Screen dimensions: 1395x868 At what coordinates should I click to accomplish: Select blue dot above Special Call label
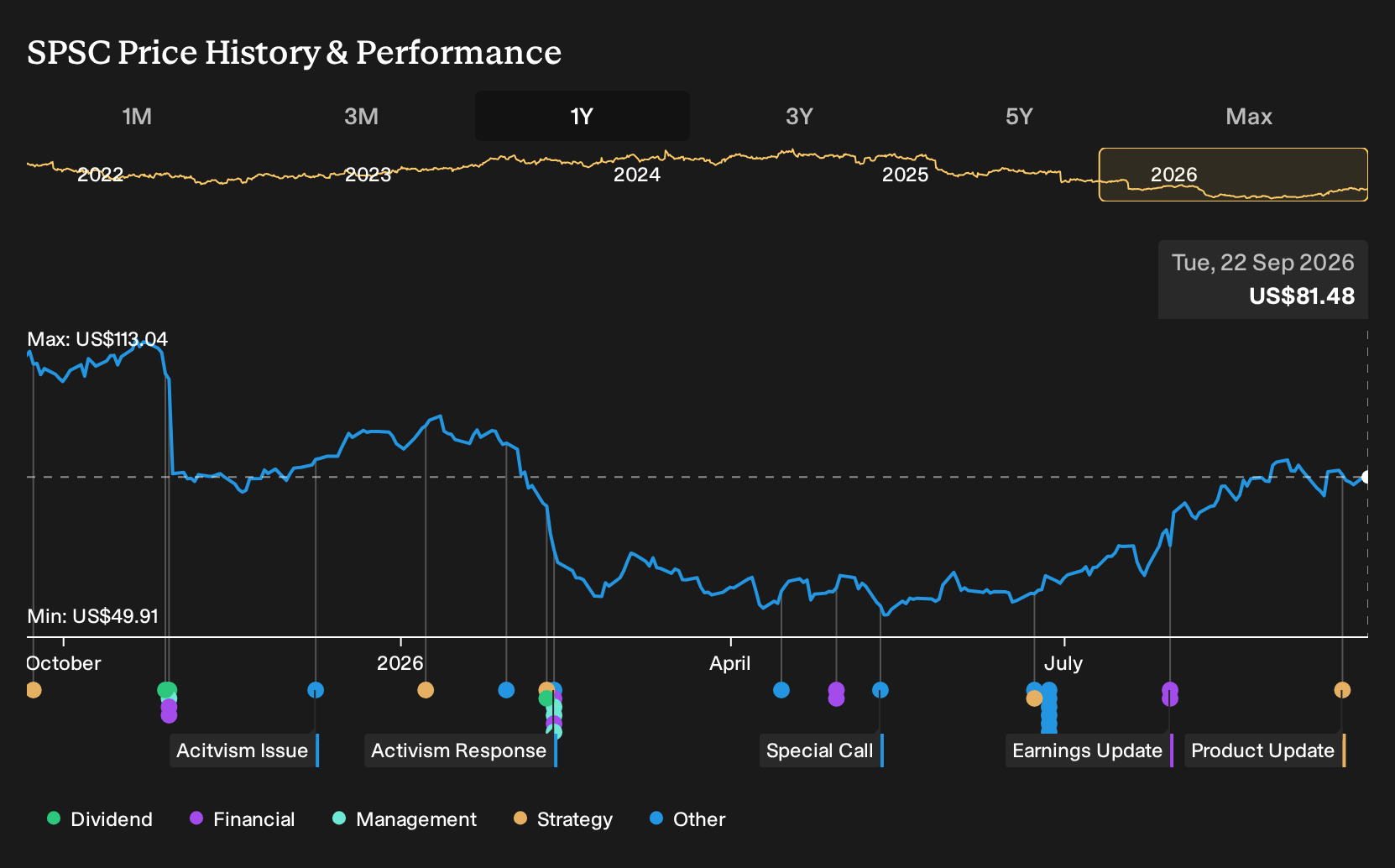(x=880, y=690)
